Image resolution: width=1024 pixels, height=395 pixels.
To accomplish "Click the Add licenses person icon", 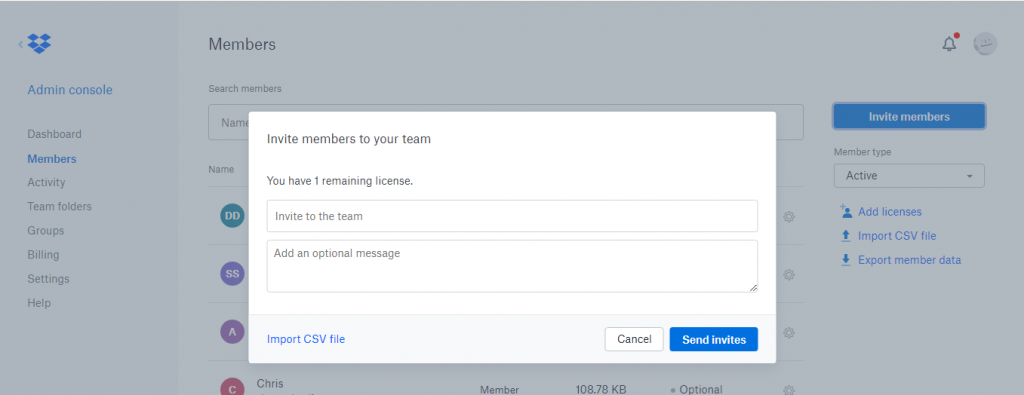I will (x=846, y=211).
